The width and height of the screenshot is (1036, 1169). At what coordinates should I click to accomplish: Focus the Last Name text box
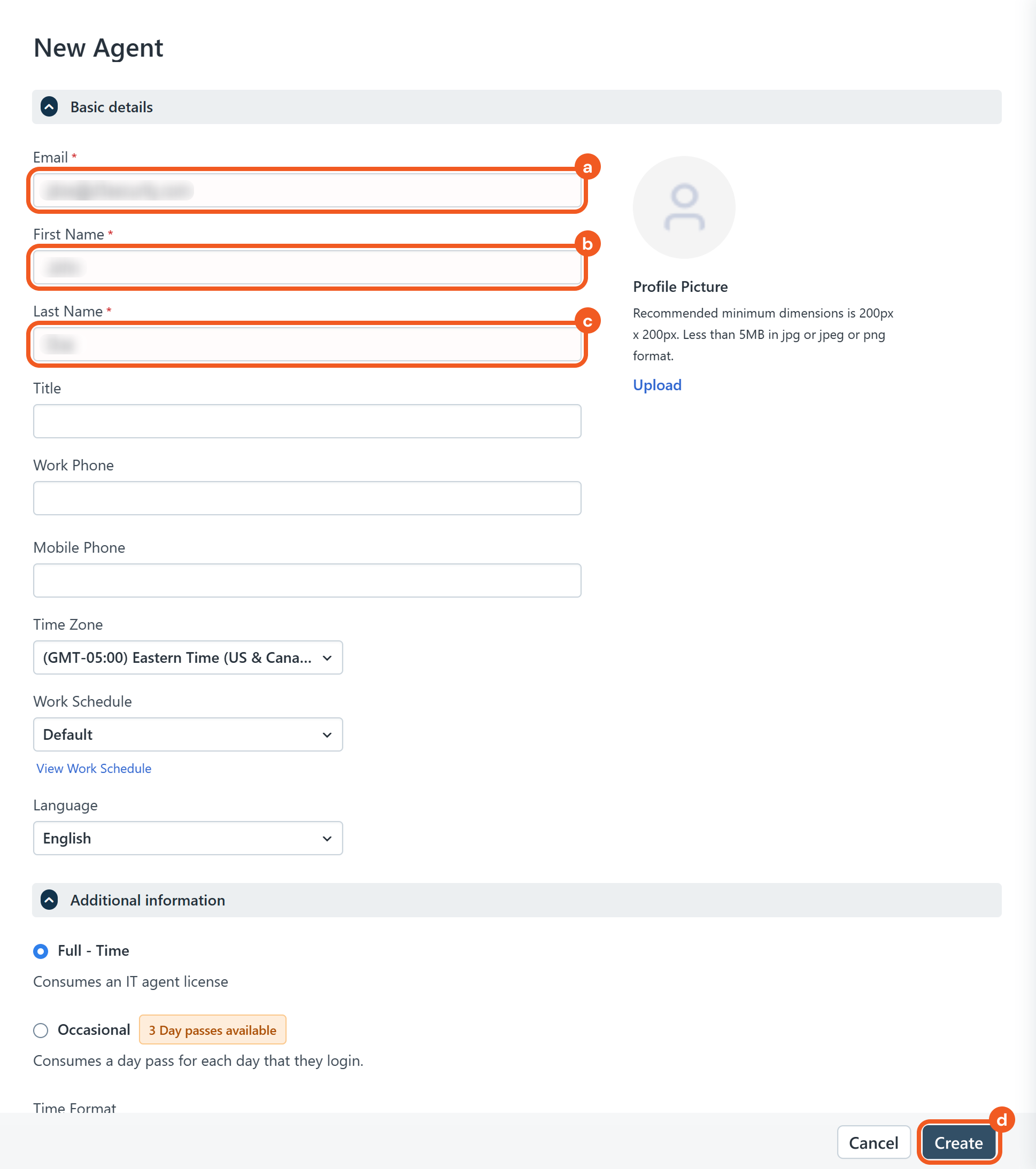307,344
